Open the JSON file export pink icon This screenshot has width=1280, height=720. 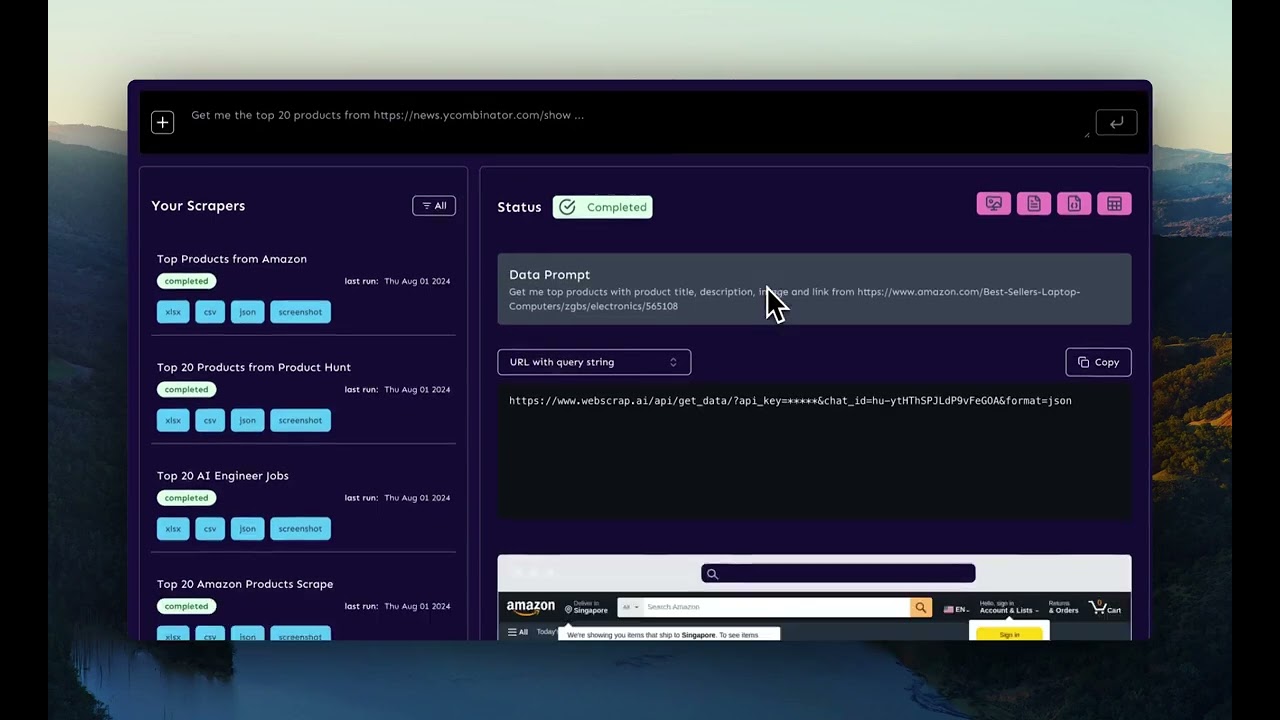[x=1074, y=204]
